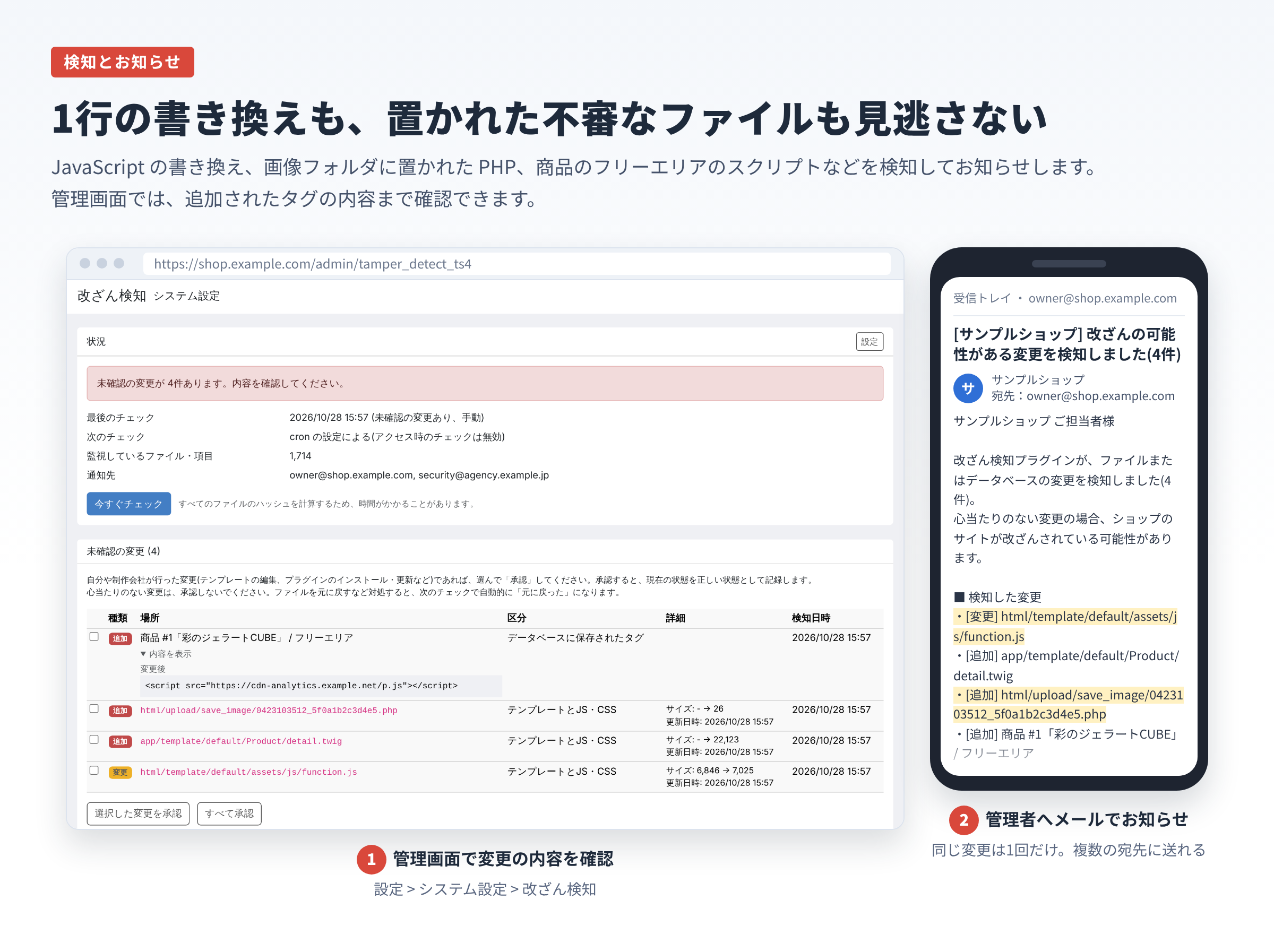Check the box for 商品 #1 フリーエリア row

(x=94, y=636)
